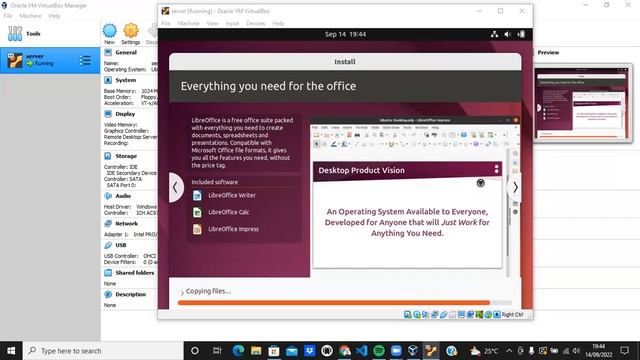Click the installation progress bar

(345, 303)
